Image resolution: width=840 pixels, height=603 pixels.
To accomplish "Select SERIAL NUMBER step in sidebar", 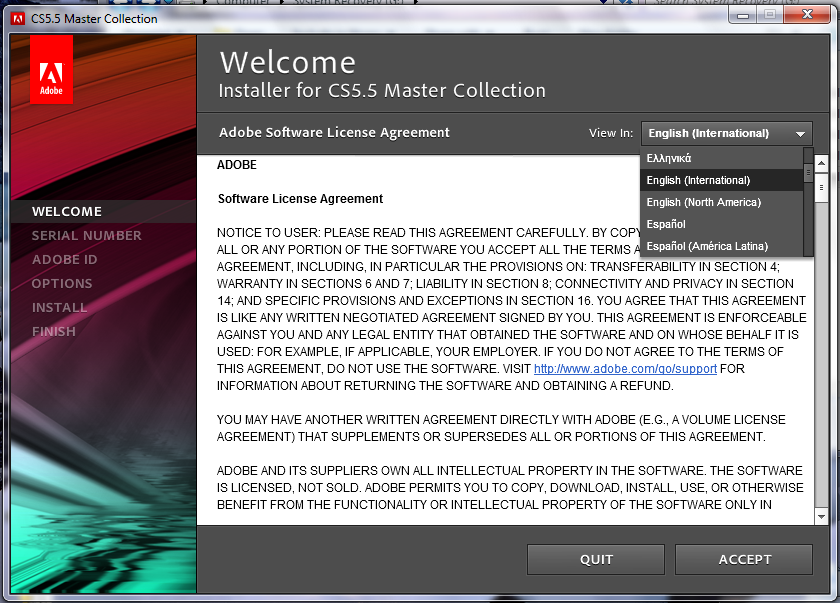I will [87, 236].
